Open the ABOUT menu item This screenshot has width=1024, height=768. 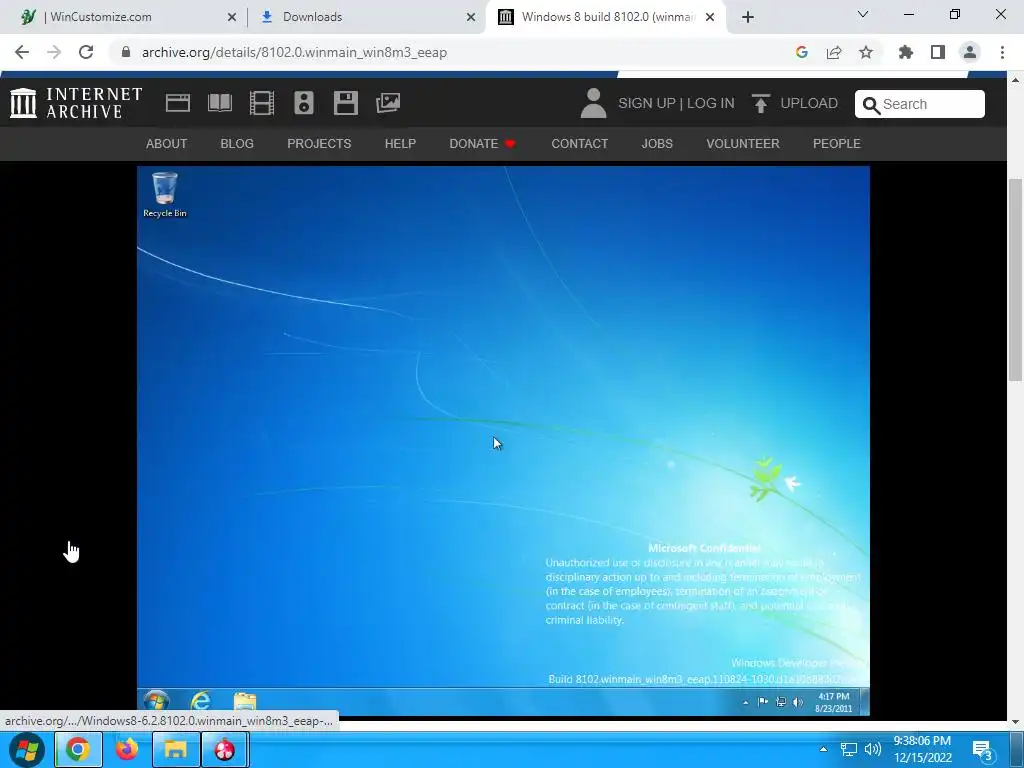[167, 144]
